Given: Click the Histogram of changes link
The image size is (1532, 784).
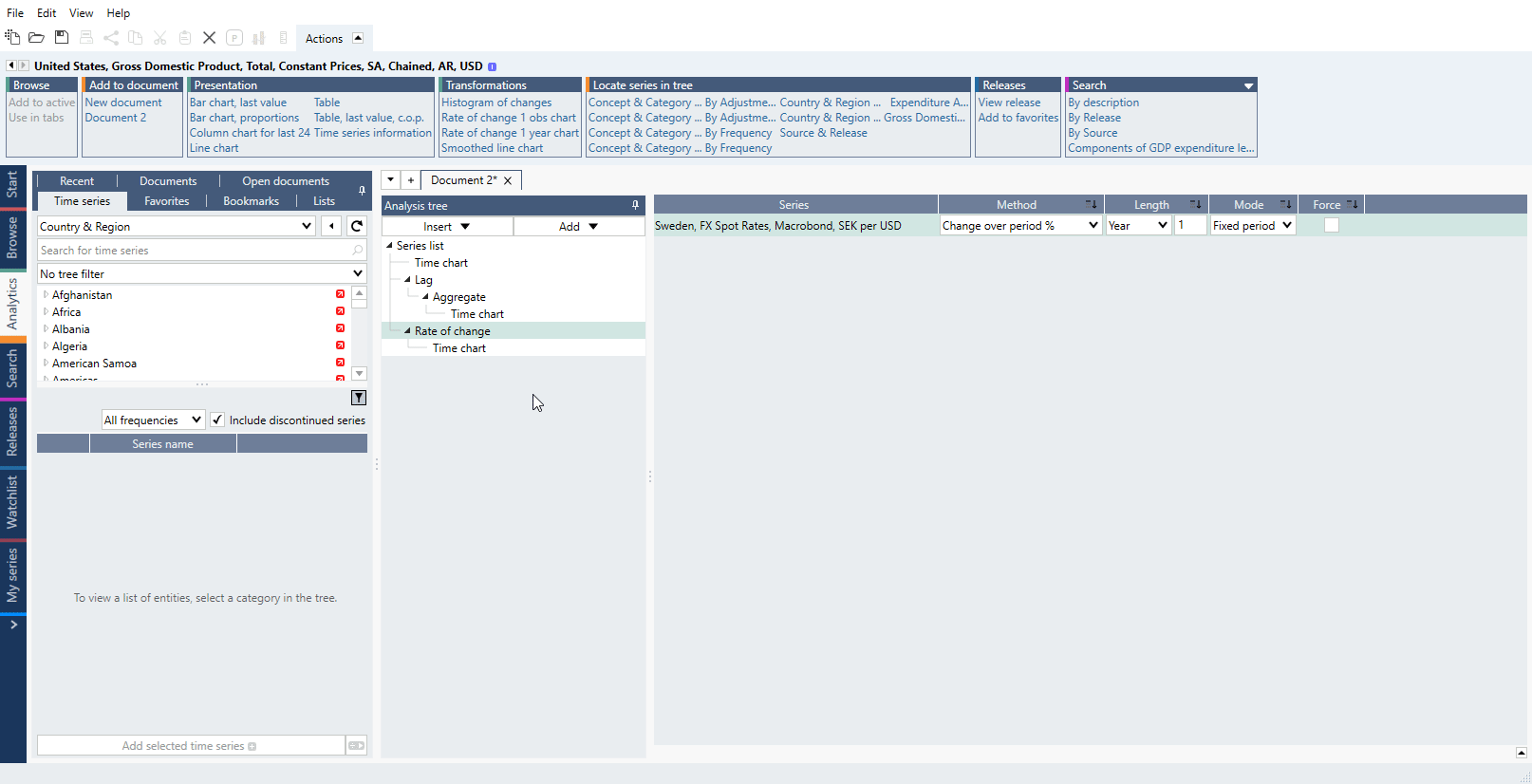Looking at the screenshot, I should coord(496,103).
